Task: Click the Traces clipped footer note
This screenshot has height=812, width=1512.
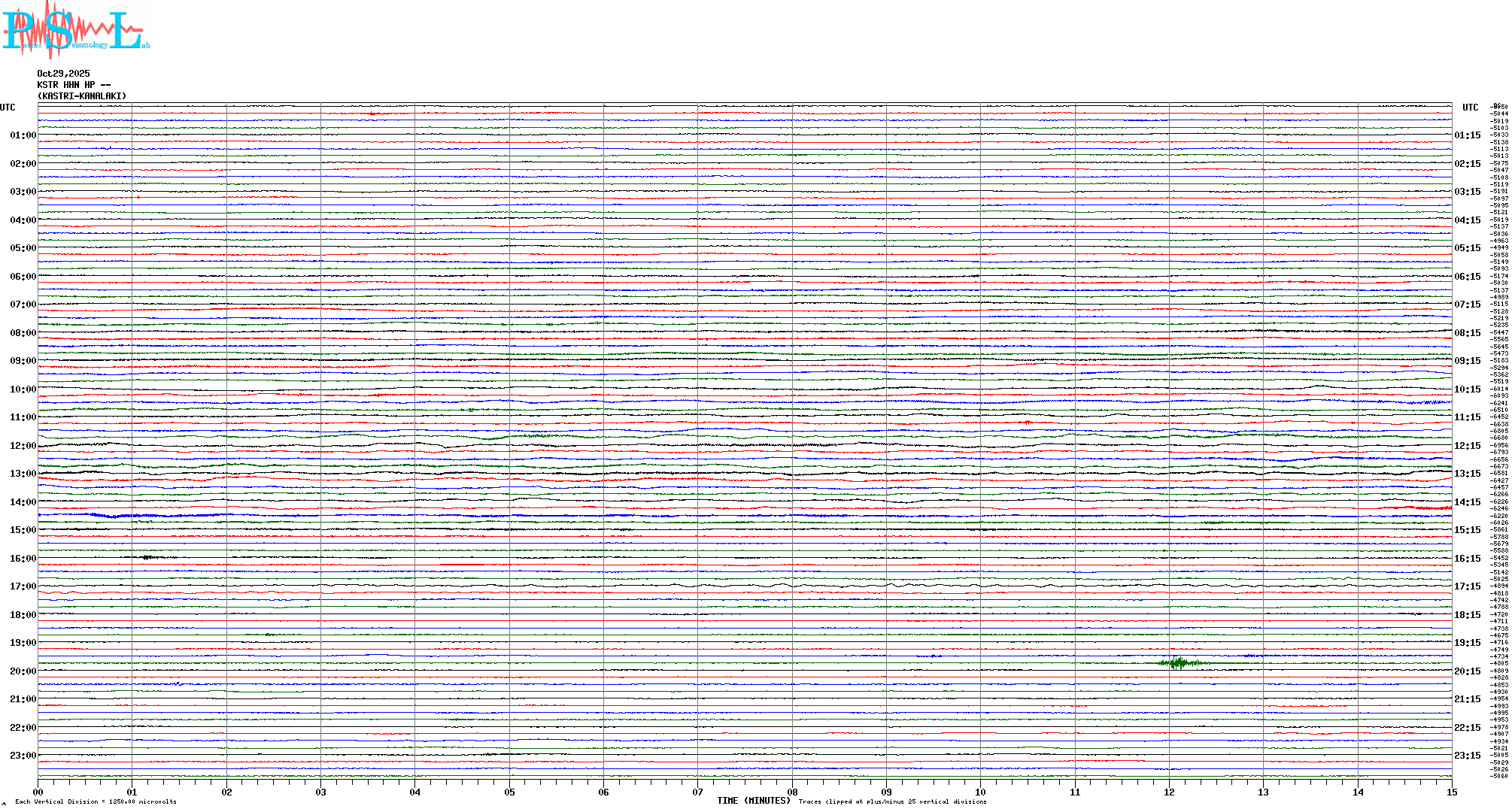Action: coord(892,802)
